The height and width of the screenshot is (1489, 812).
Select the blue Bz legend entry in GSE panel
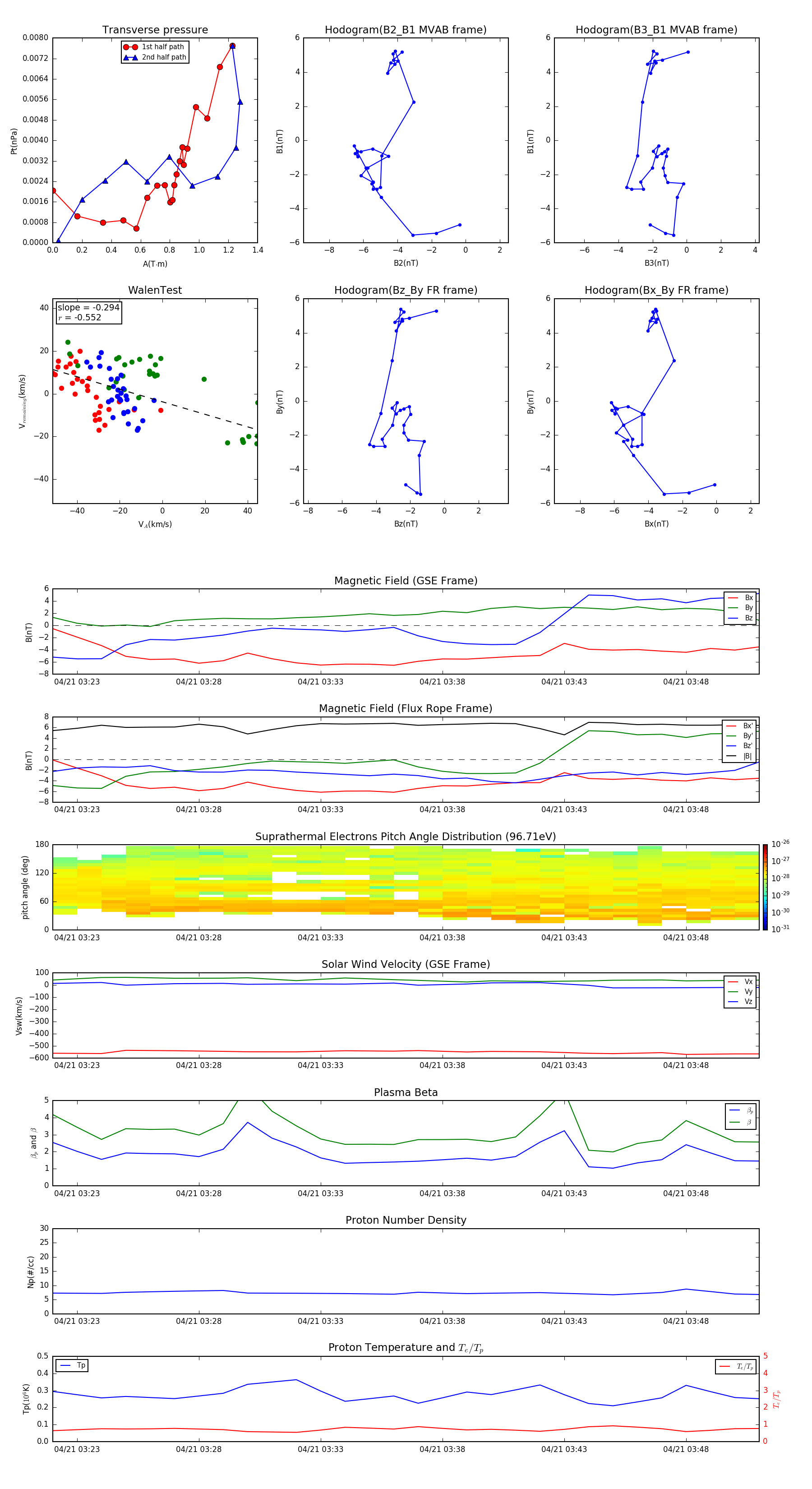pos(740,618)
